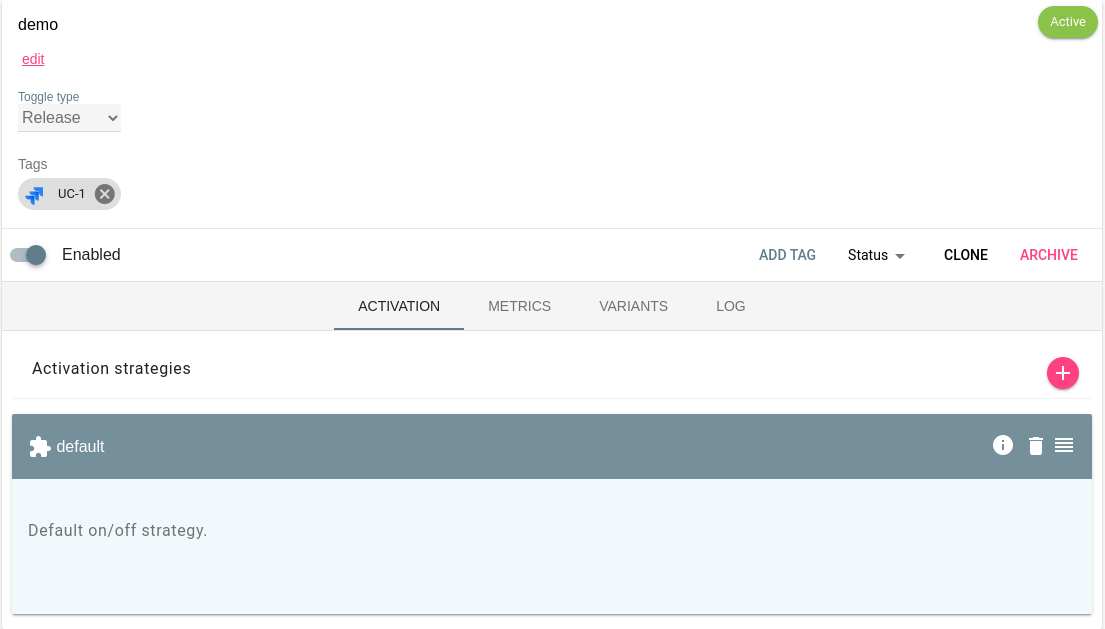The height and width of the screenshot is (629, 1105).
Task: Click the edit link under demo
Action: coord(33,59)
